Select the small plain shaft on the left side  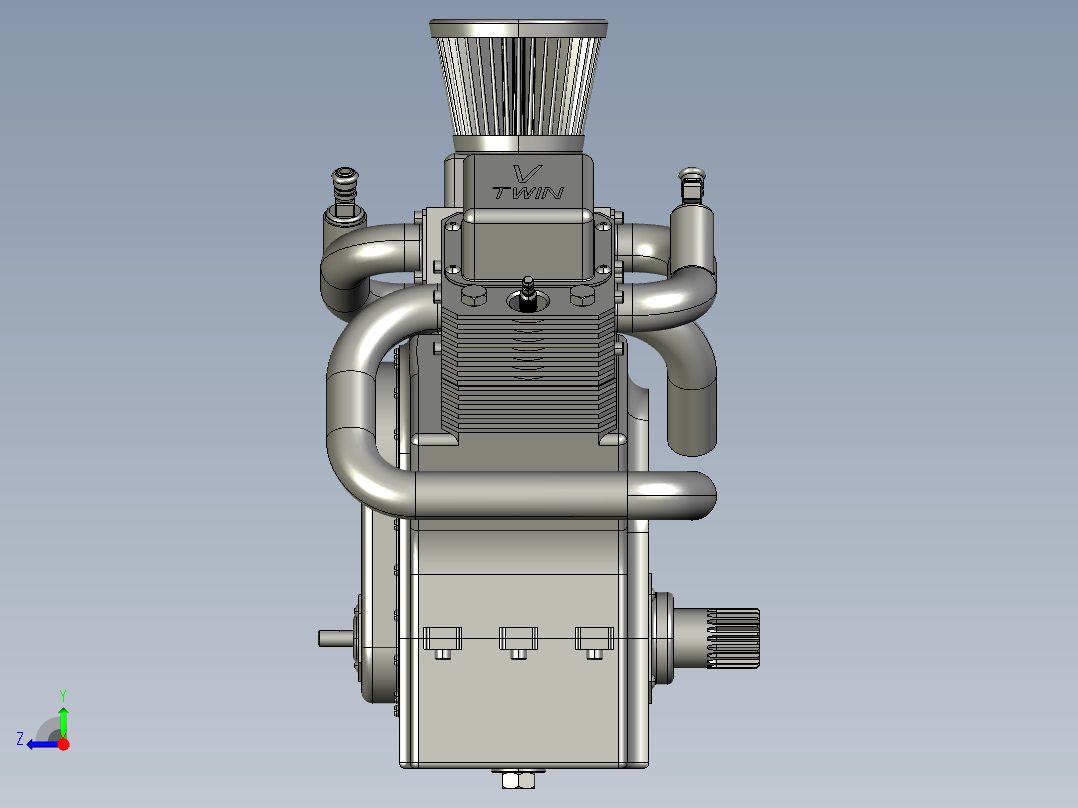pos(337,638)
